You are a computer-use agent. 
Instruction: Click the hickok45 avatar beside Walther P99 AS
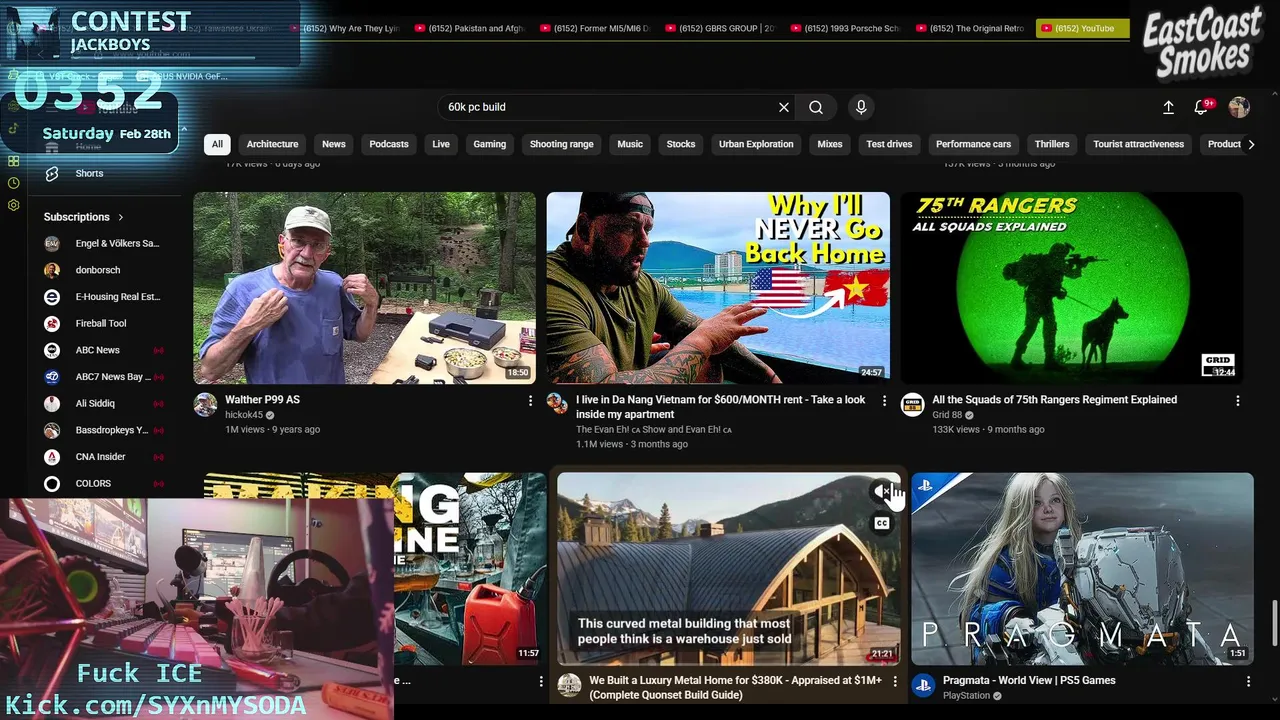click(x=205, y=404)
